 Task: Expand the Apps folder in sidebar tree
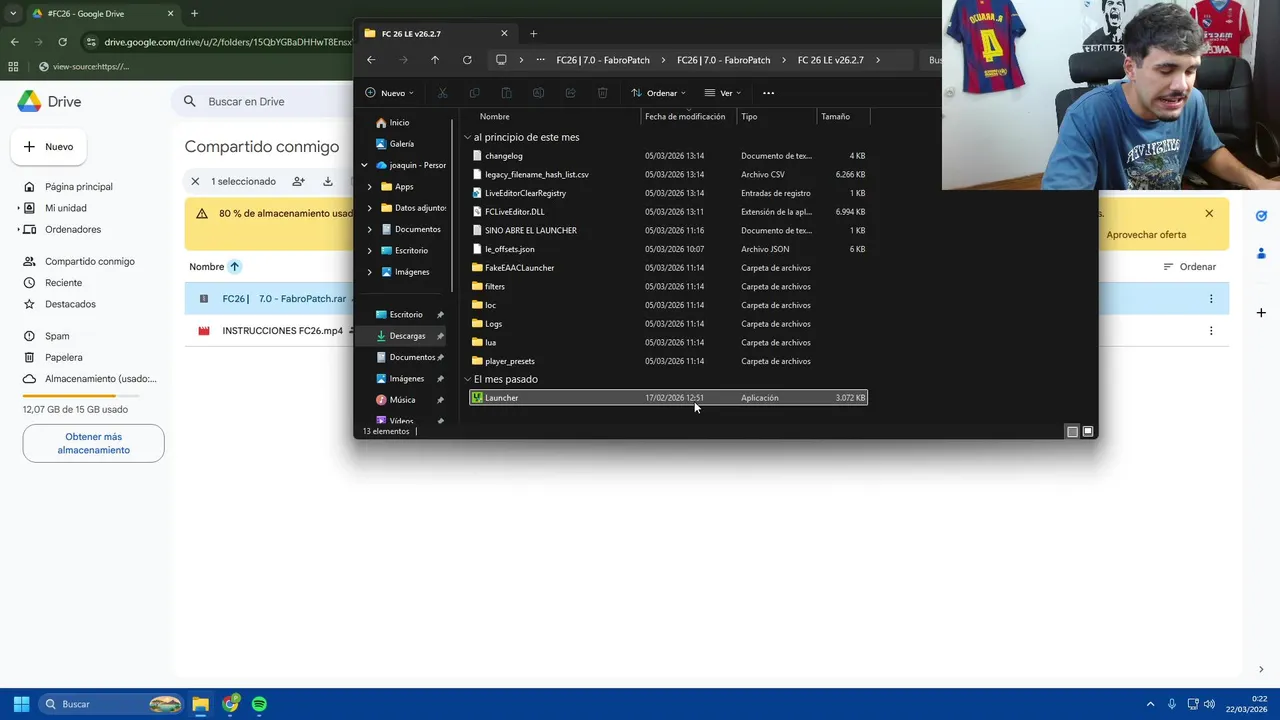370,186
